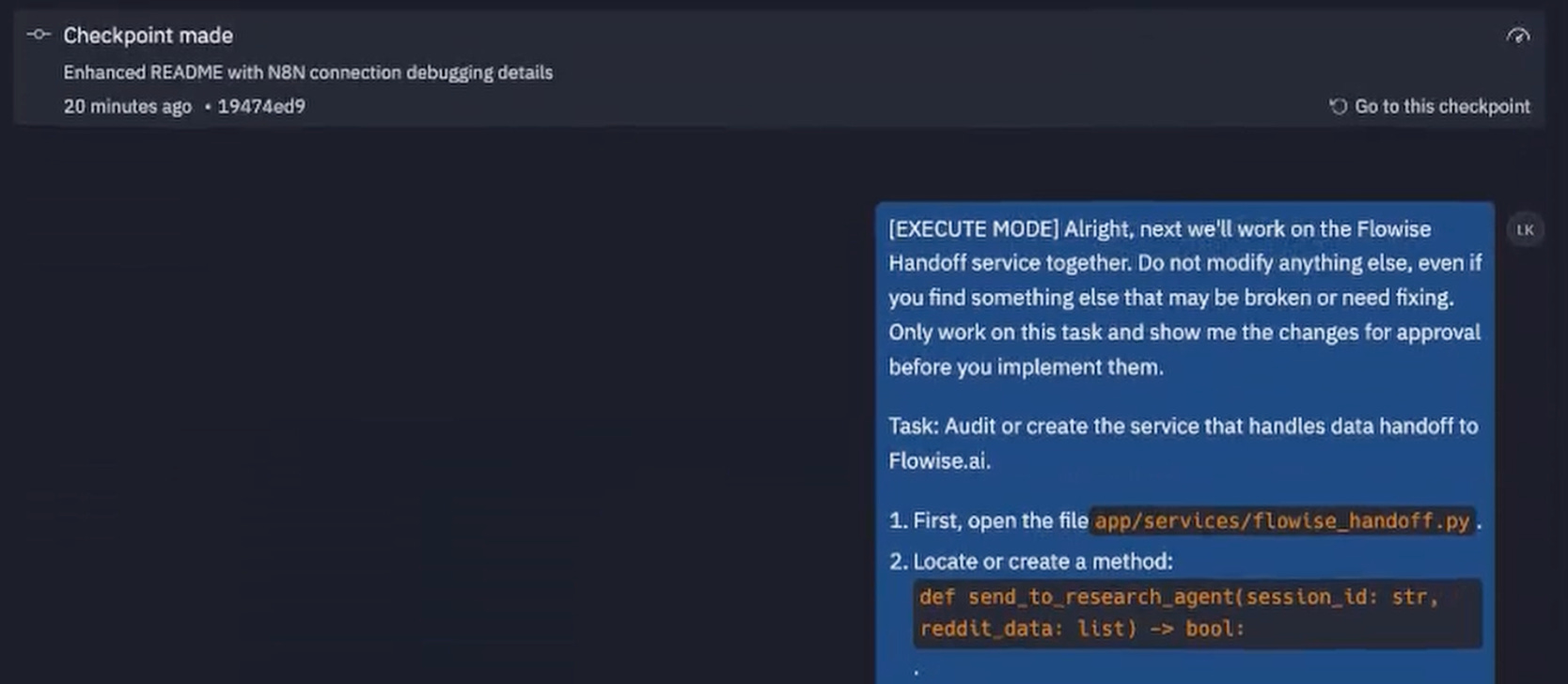Click the '20 minutes ago' timestamp

point(127,106)
